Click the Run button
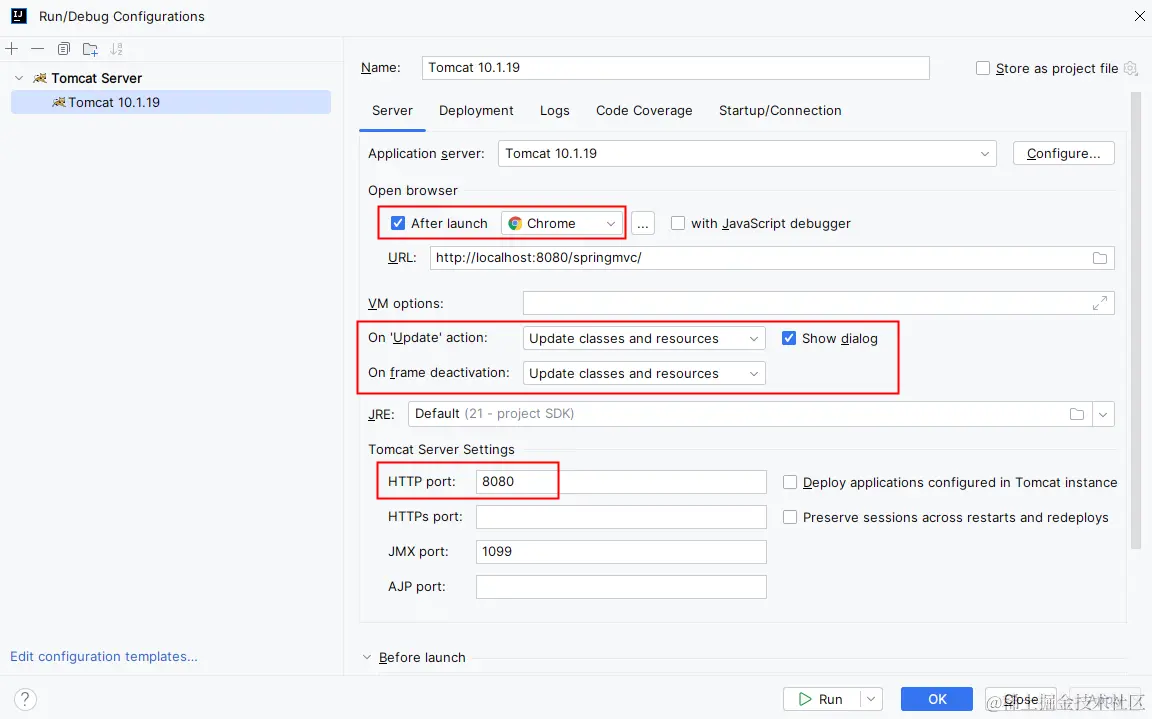Viewport: 1152px width, 719px height. [822, 699]
